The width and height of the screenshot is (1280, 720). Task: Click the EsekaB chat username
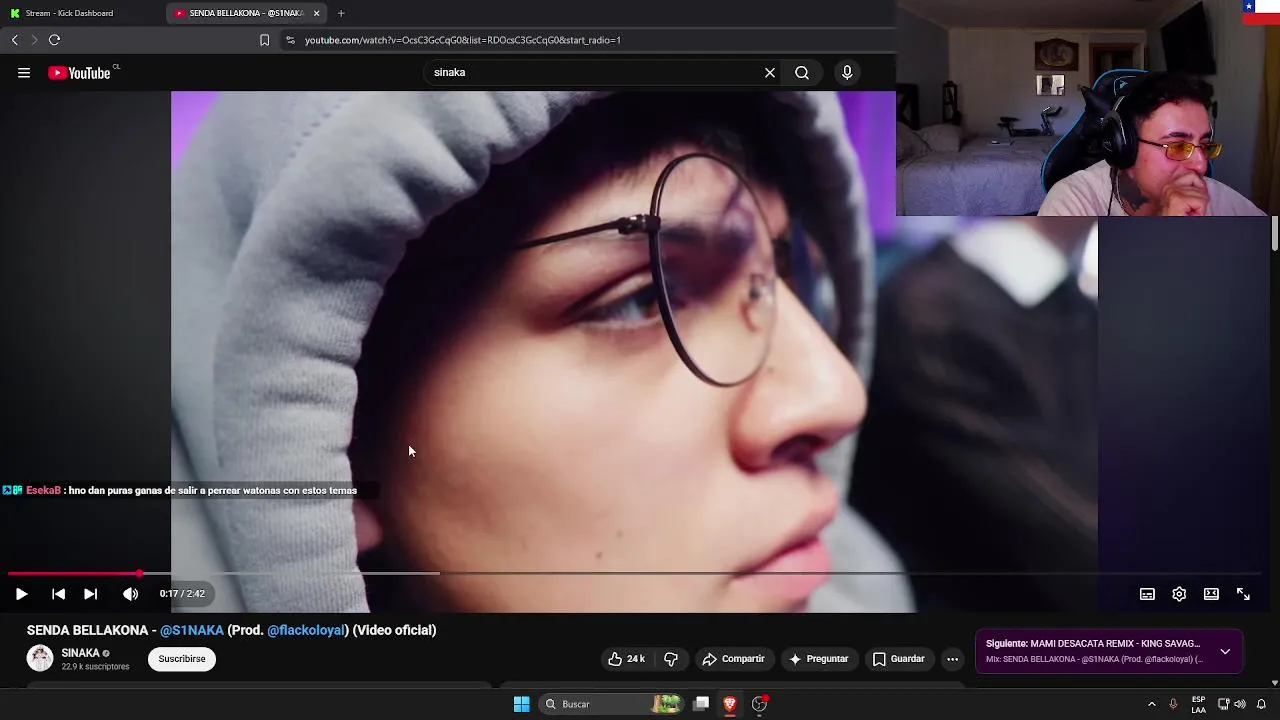click(43, 490)
